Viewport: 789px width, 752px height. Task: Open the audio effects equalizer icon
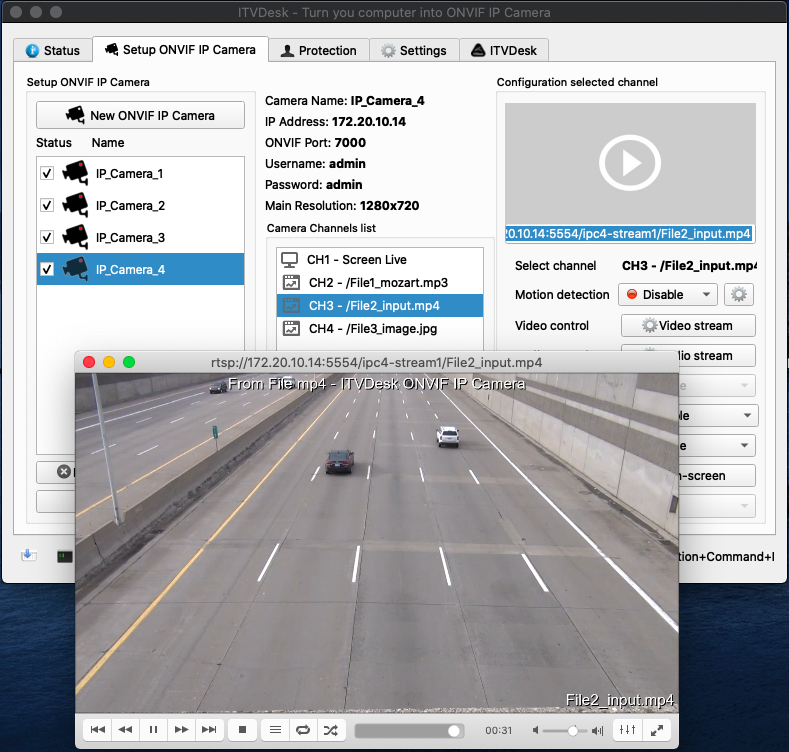tap(627, 730)
